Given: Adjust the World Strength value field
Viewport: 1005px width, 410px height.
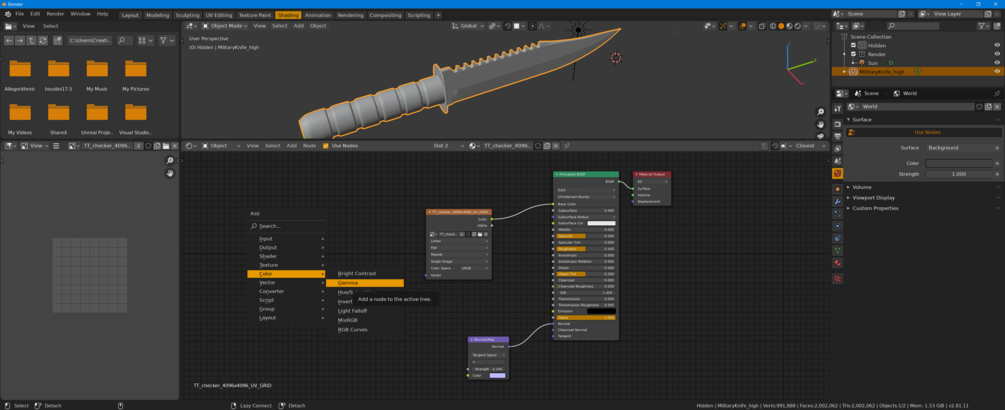Looking at the screenshot, I should (959, 174).
